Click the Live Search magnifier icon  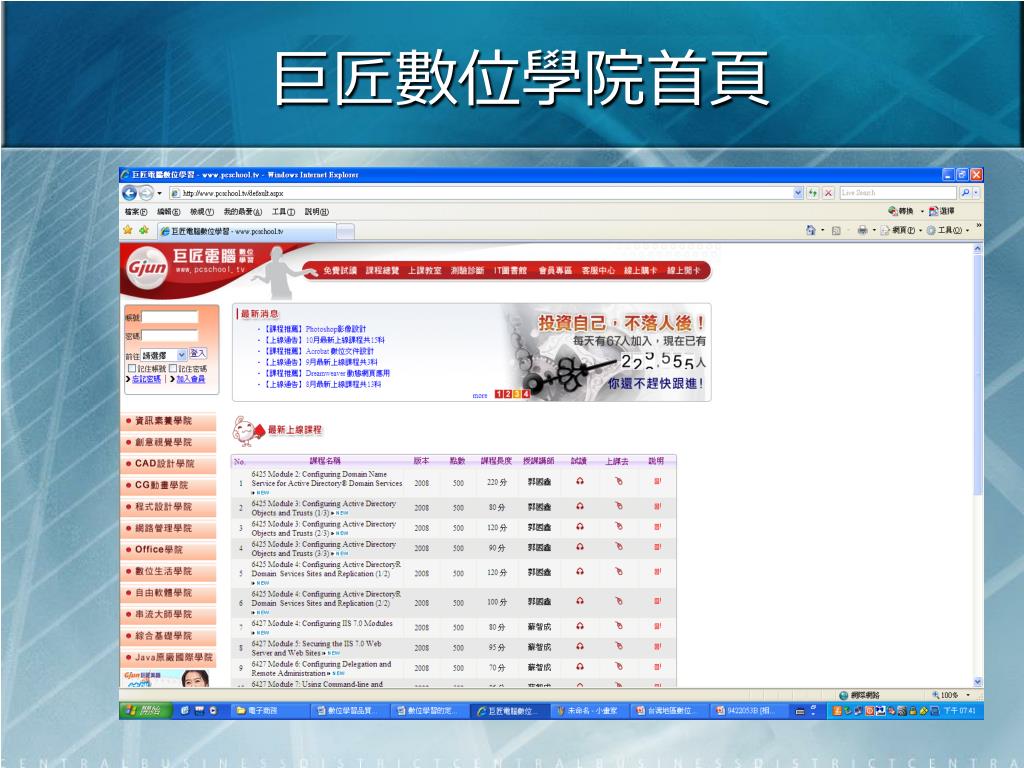click(965, 193)
